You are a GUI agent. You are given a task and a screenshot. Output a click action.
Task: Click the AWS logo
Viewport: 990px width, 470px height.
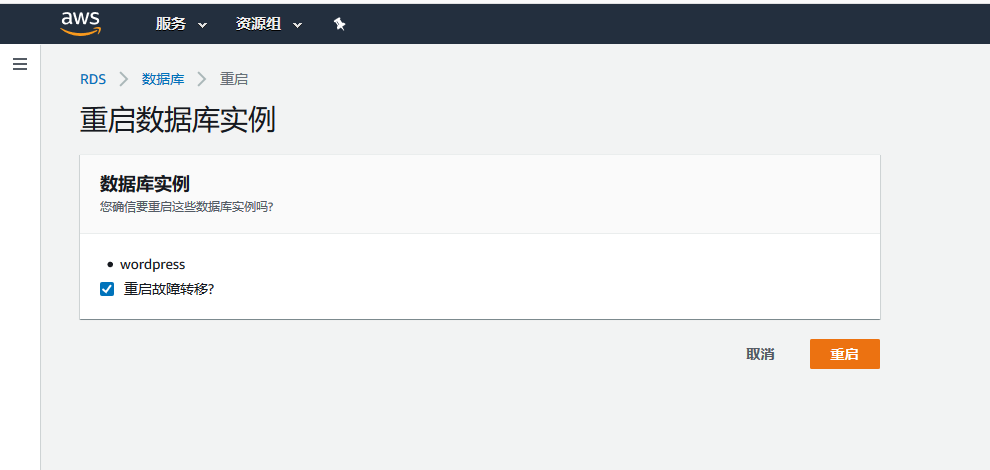(81, 24)
